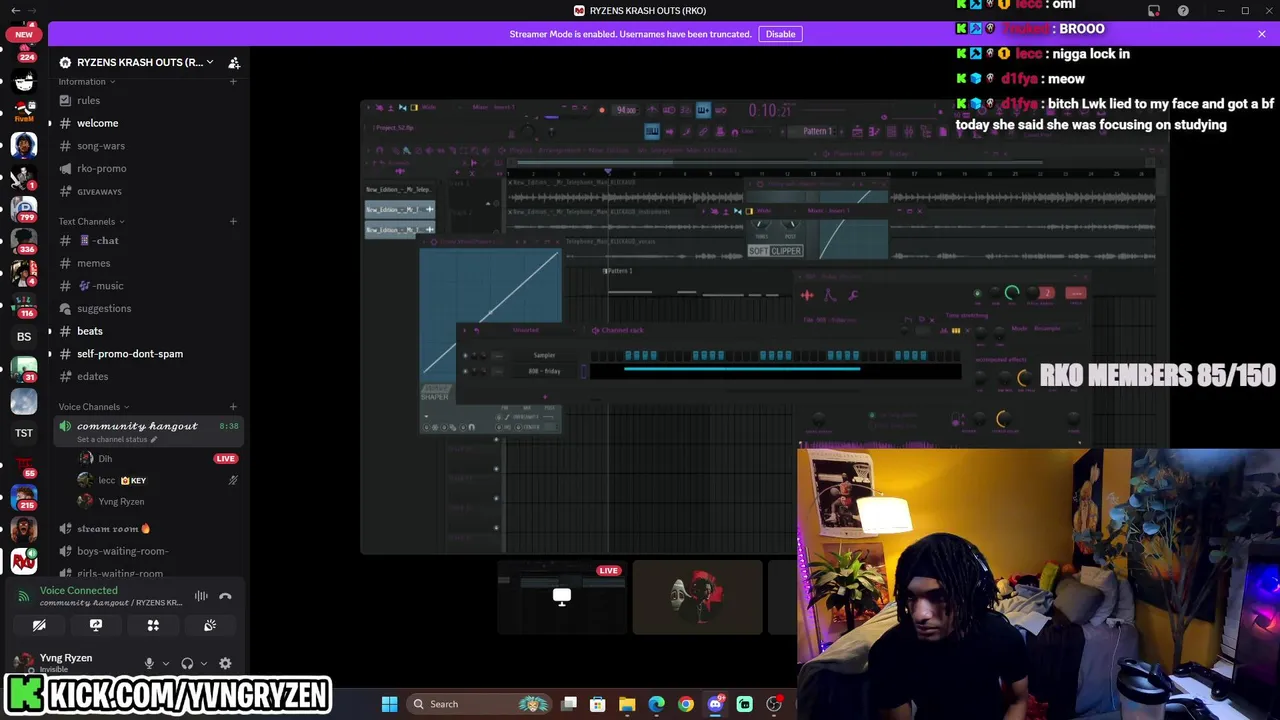Open the -chat text channel

(x=148, y=240)
